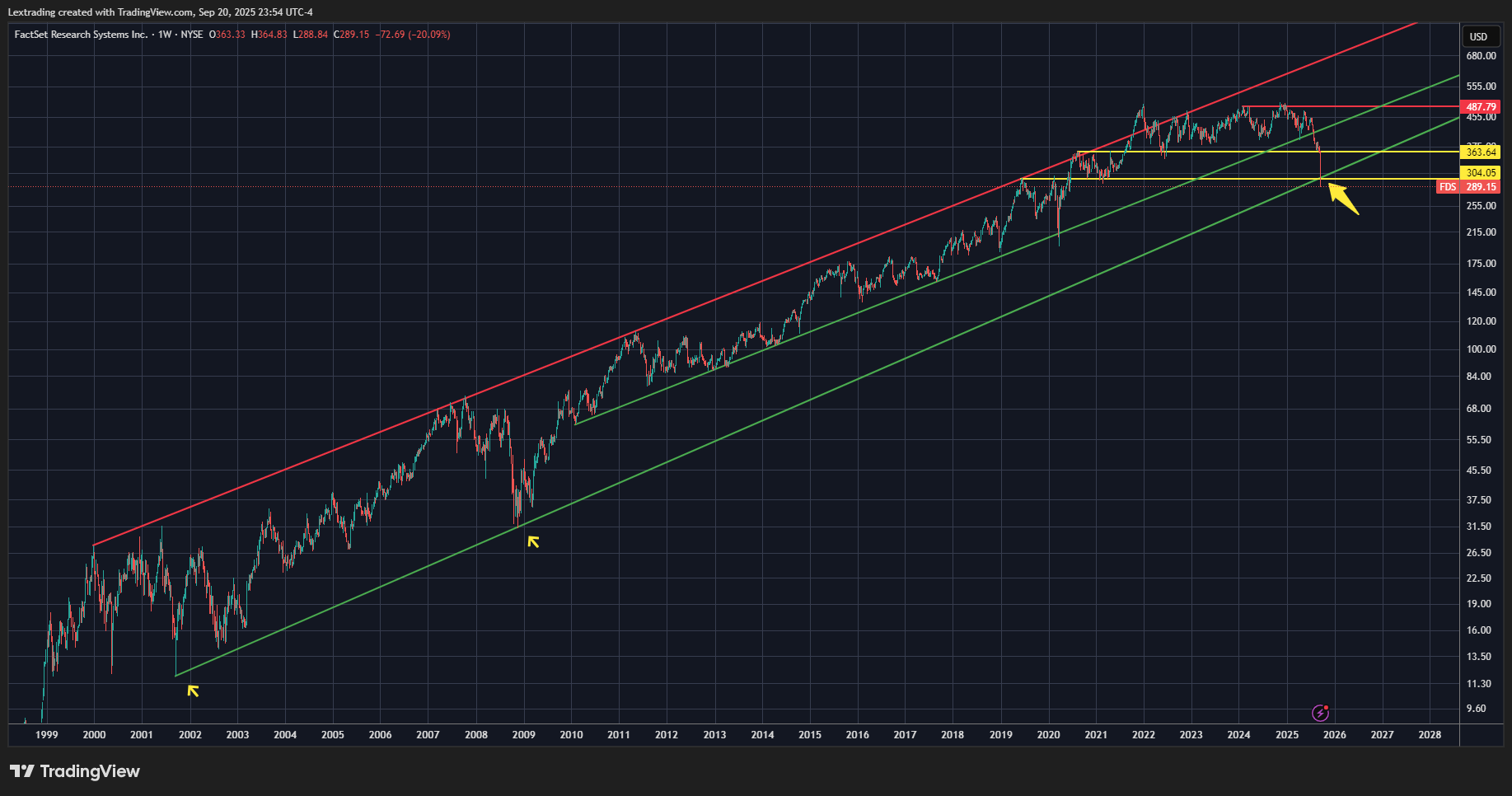
Task: Select the yellow 304.05 price label
Action: coord(1480,173)
